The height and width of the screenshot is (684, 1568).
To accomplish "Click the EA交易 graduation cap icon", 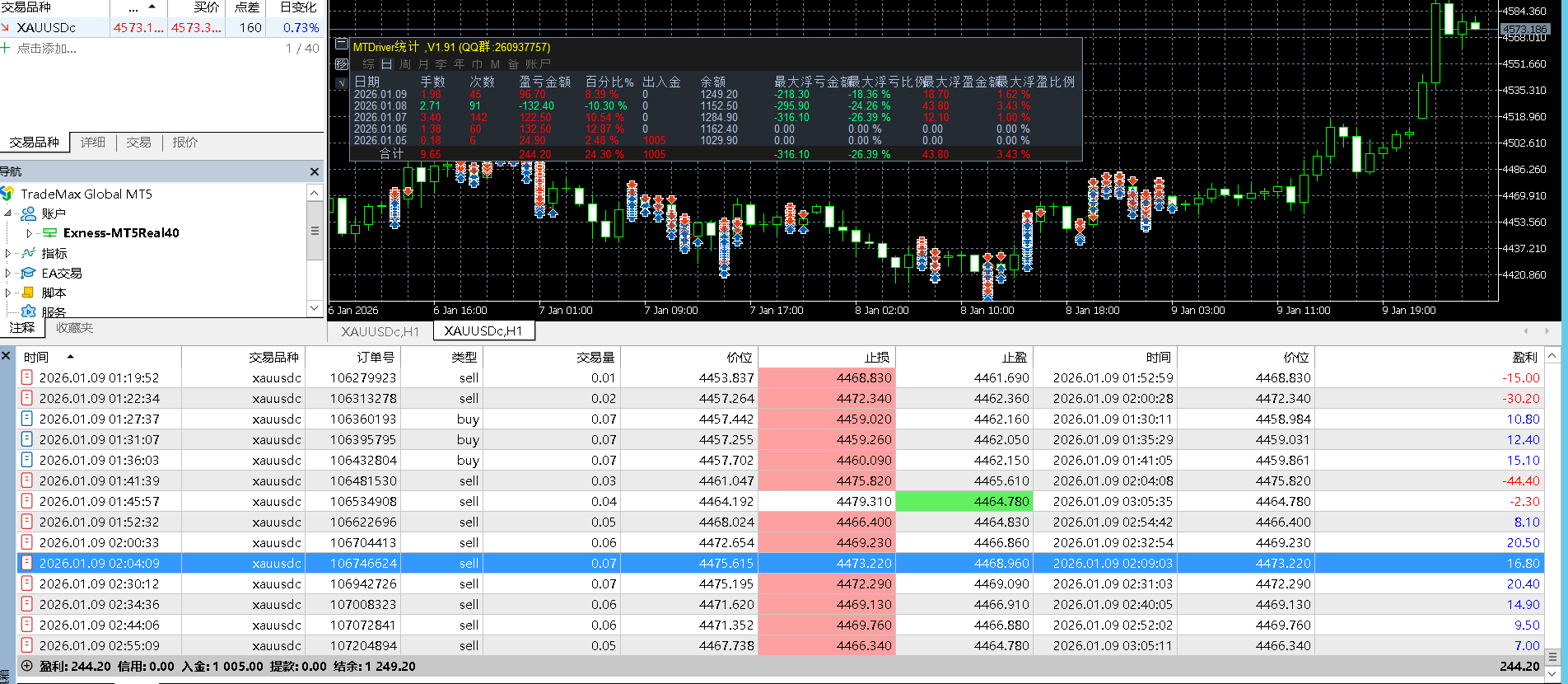I will point(29,273).
